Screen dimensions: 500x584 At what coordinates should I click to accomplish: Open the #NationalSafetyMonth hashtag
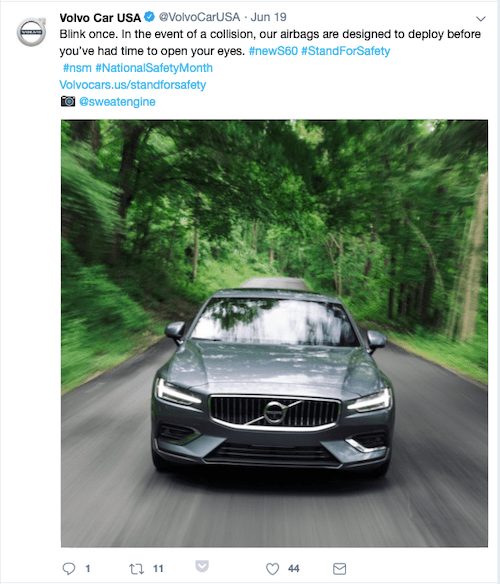click(154, 68)
